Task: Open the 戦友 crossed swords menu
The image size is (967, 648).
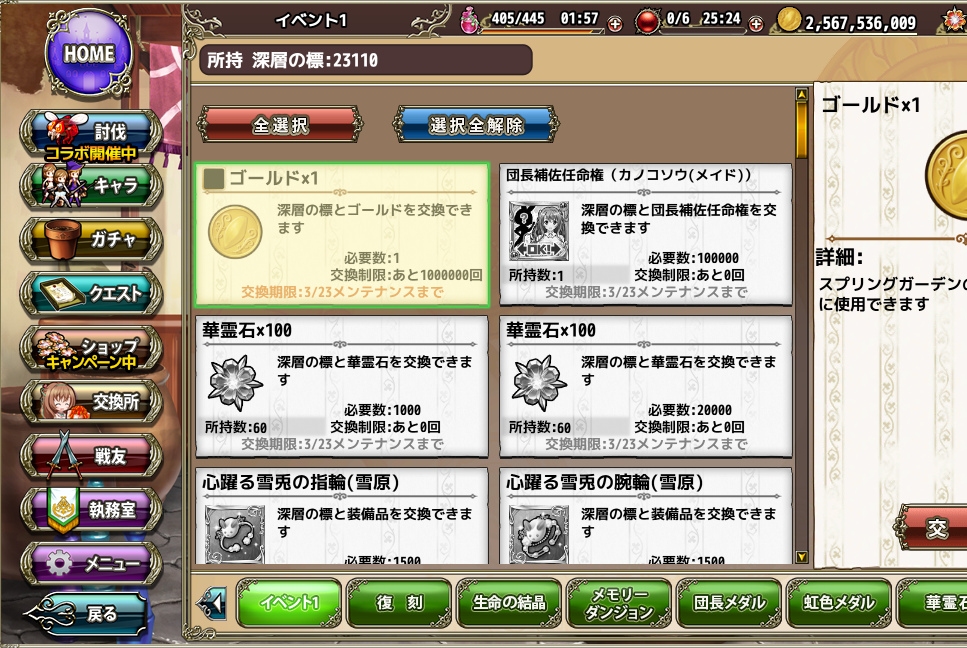Action: point(91,456)
